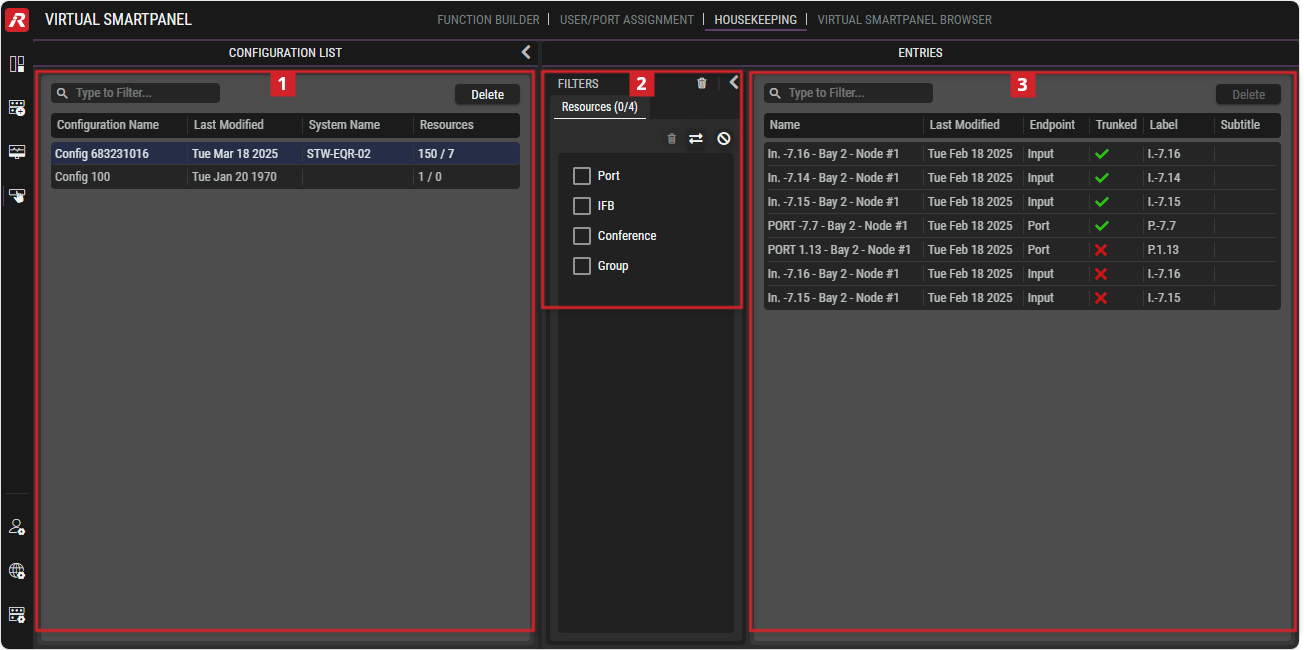The height and width of the screenshot is (650, 1304).
Task: Collapse the Filters panel with its chevron
Action: tap(733, 83)
